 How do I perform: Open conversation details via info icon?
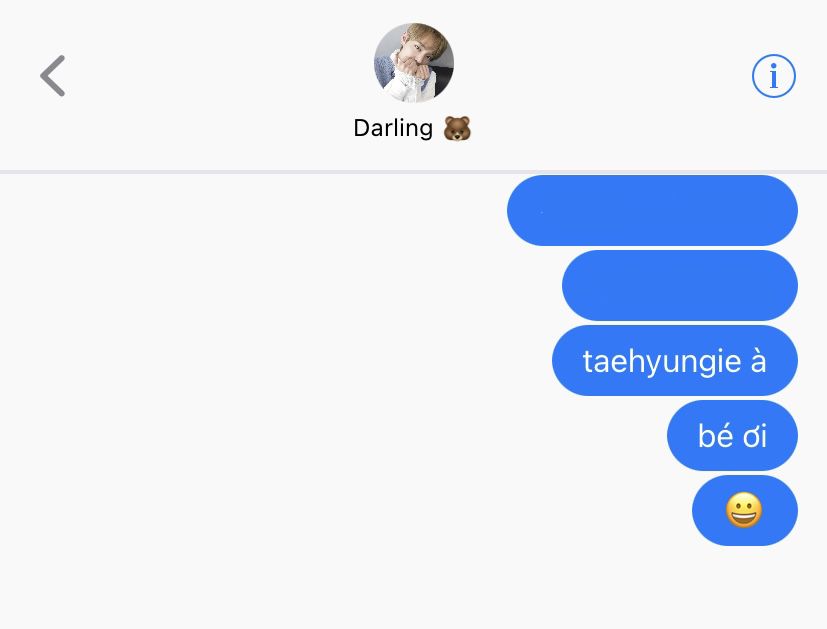[773, 76]
